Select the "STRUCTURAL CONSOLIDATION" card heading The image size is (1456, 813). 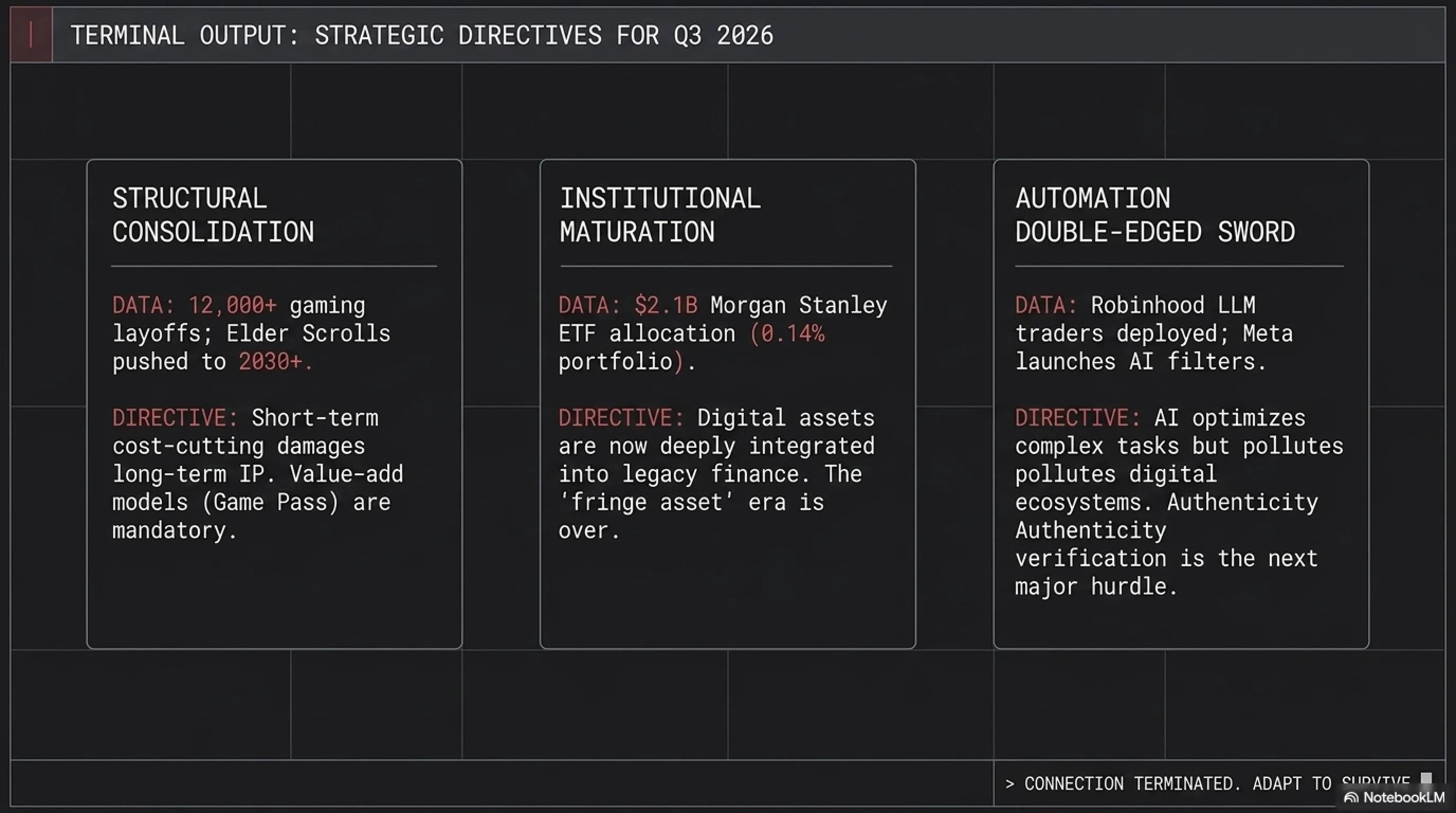coord(213,215)
